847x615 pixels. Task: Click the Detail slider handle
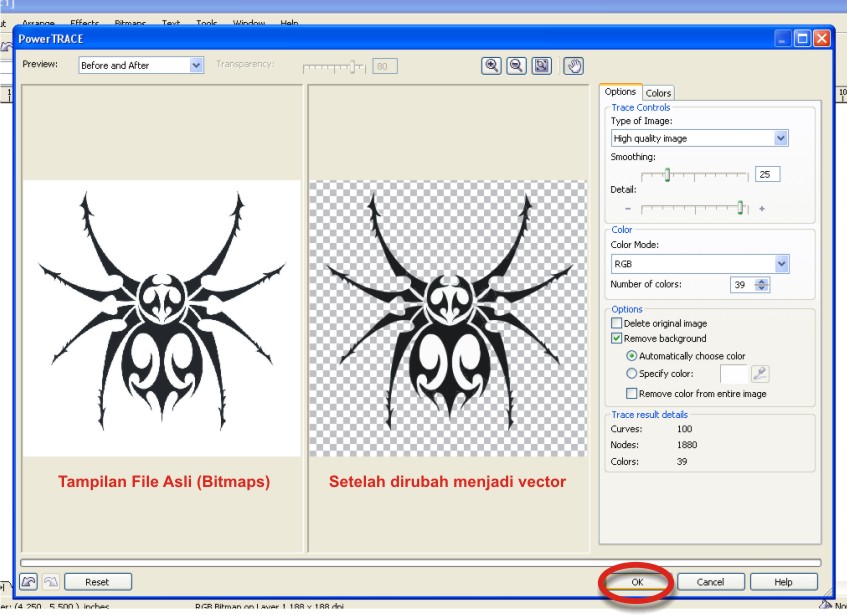point(741,208)
